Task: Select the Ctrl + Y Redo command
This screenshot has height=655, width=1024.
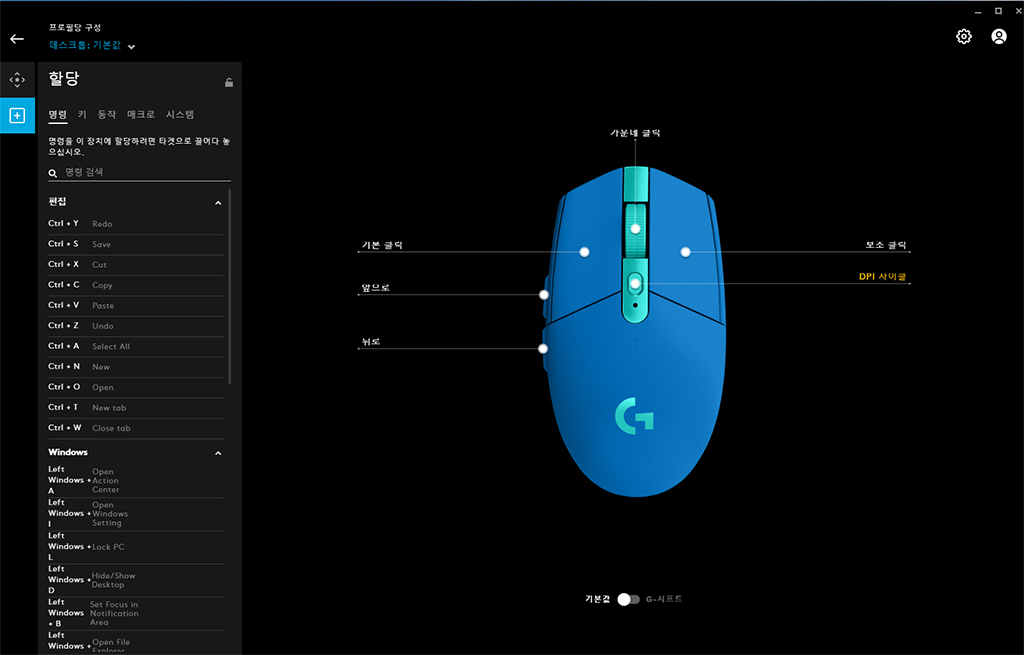Action: (x=136, y=224)
